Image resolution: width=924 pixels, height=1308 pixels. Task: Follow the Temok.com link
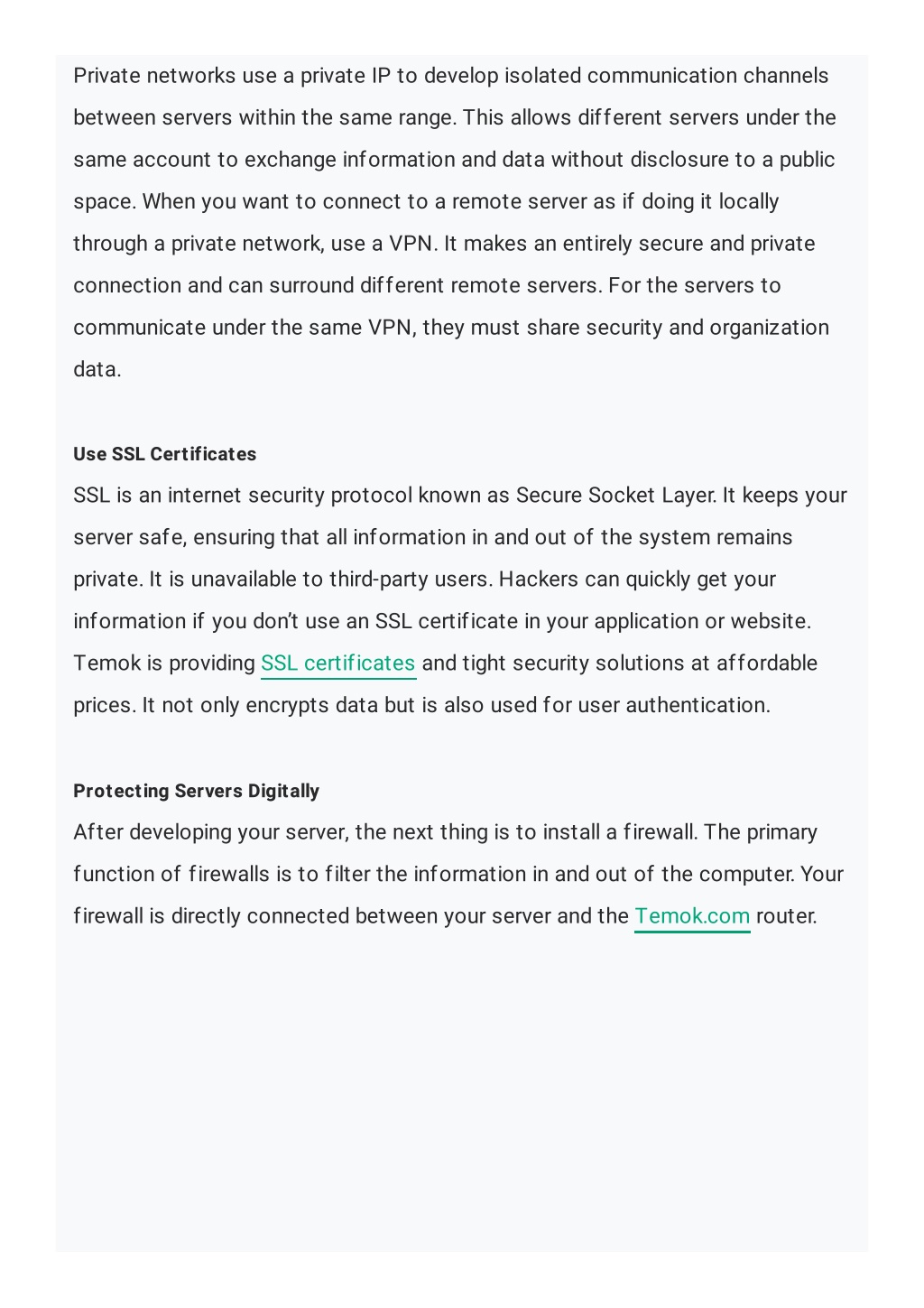[x=692, y=916]
